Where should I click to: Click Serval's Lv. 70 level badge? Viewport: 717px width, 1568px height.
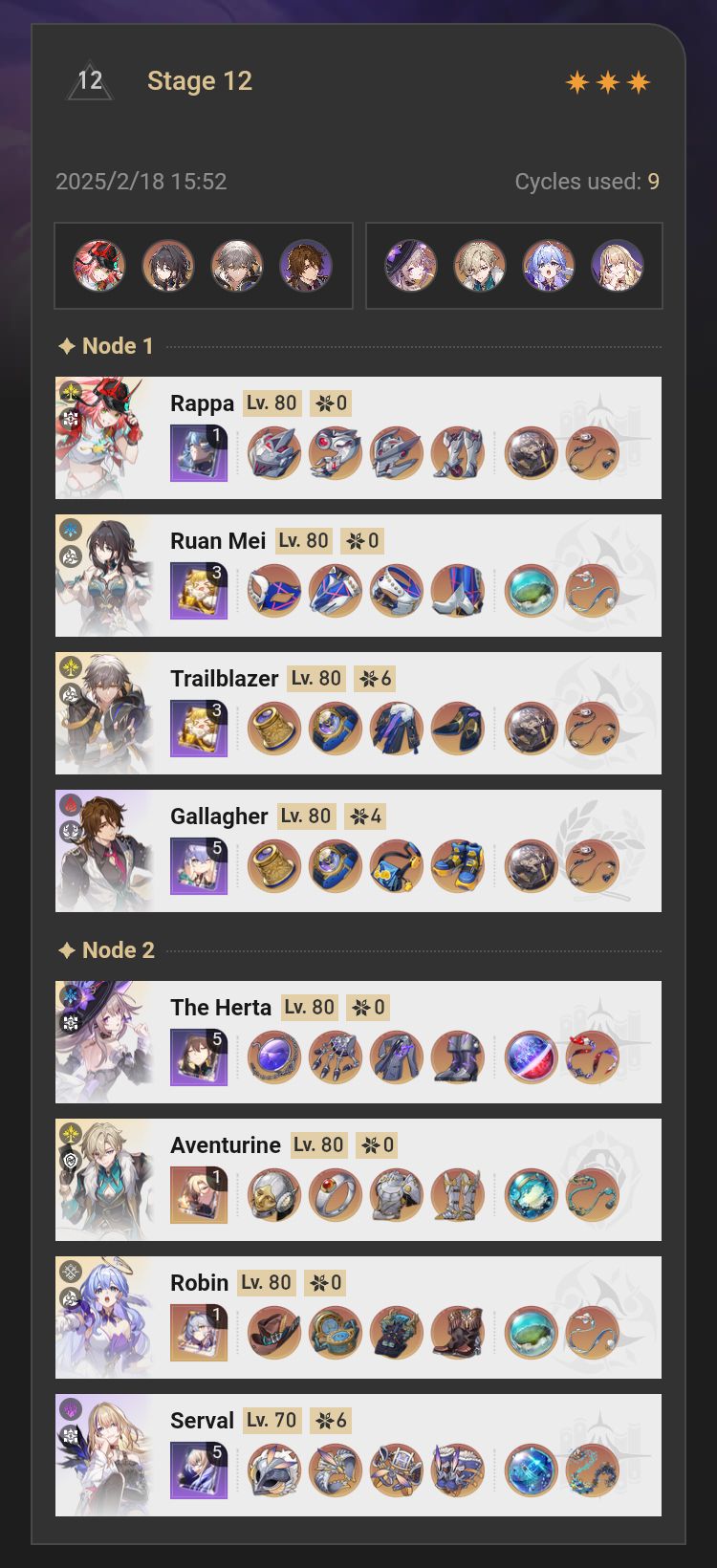[272, 1421]
